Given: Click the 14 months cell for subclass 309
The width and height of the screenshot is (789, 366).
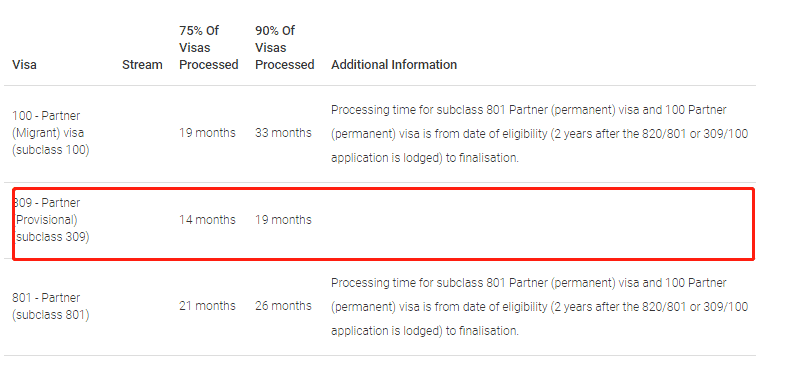Looking at the screenshot, I should pyautogui.click(x=207, y=220).
